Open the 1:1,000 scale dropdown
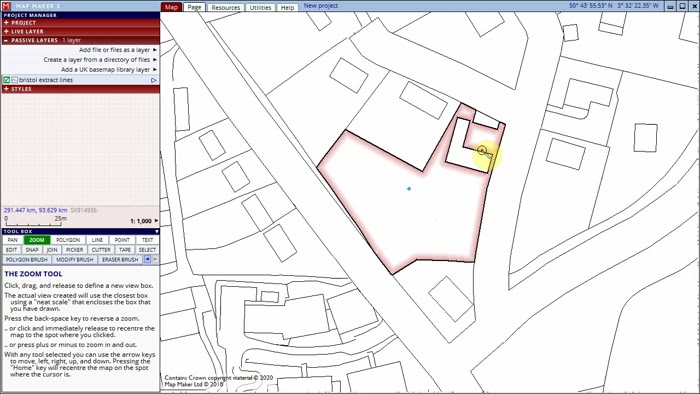 click(x=144, y=221)
